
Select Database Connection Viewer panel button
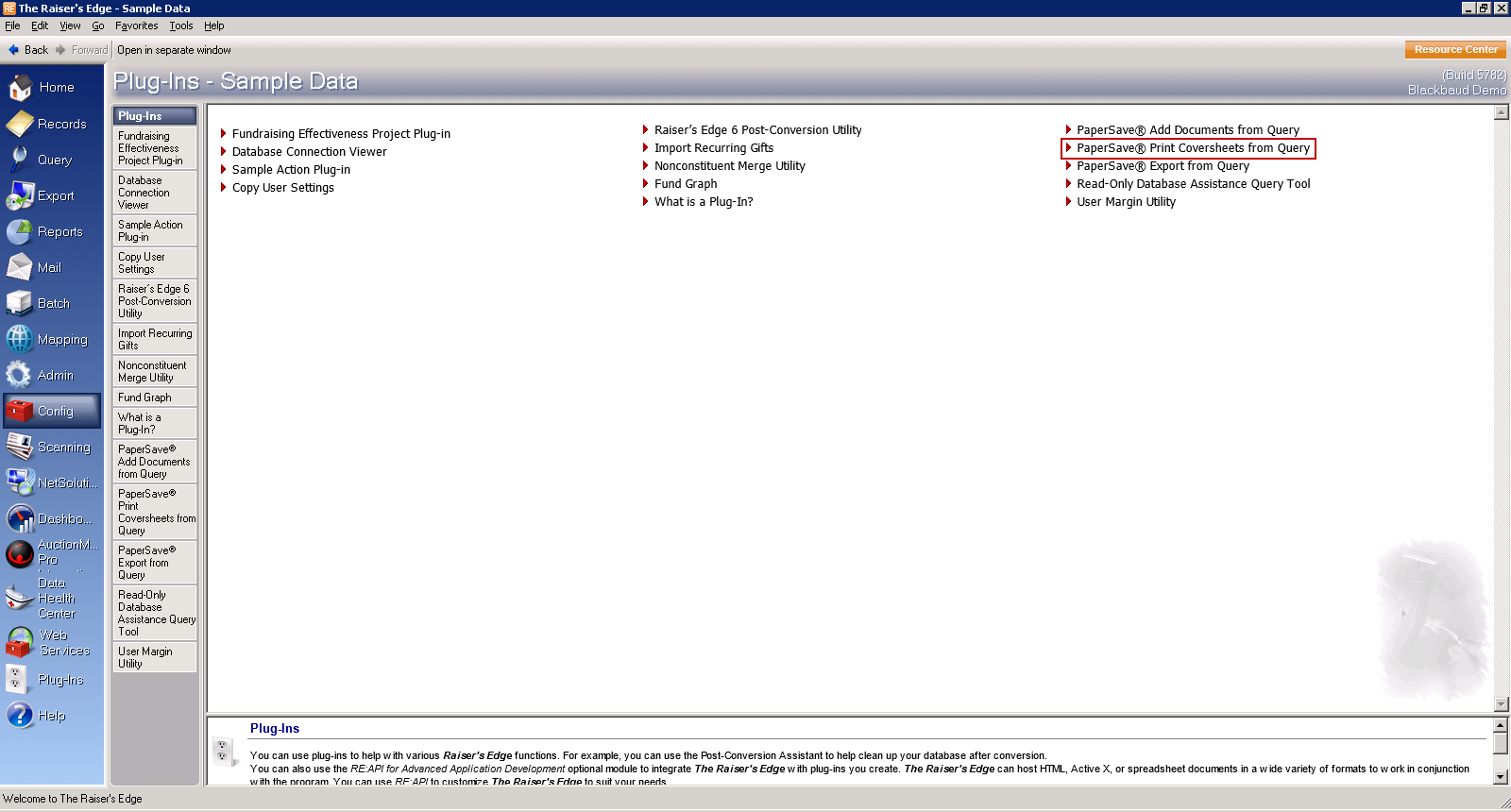coord(155,193)
